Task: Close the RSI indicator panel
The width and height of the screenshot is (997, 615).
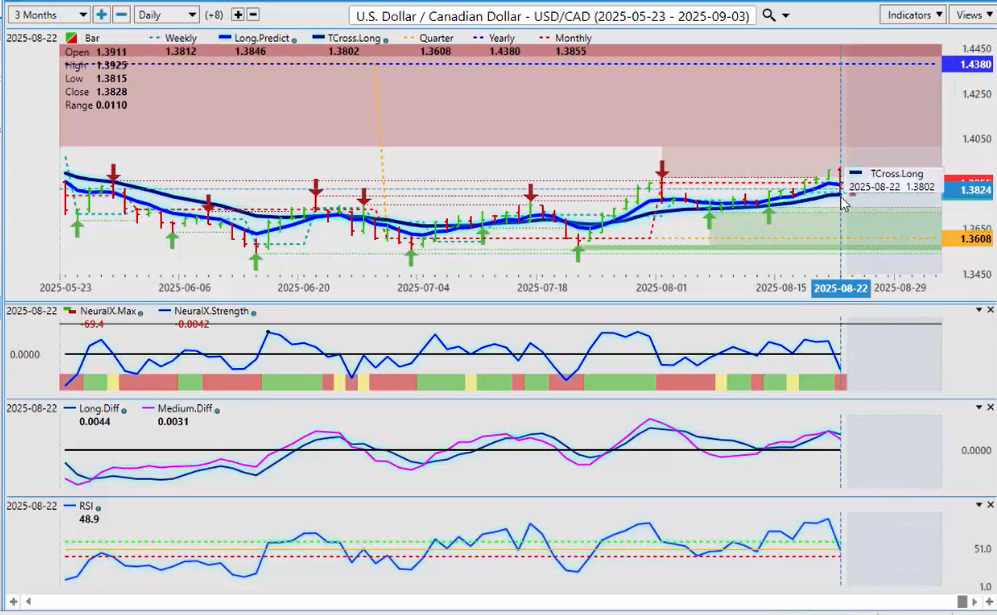Action: point(990,505)
